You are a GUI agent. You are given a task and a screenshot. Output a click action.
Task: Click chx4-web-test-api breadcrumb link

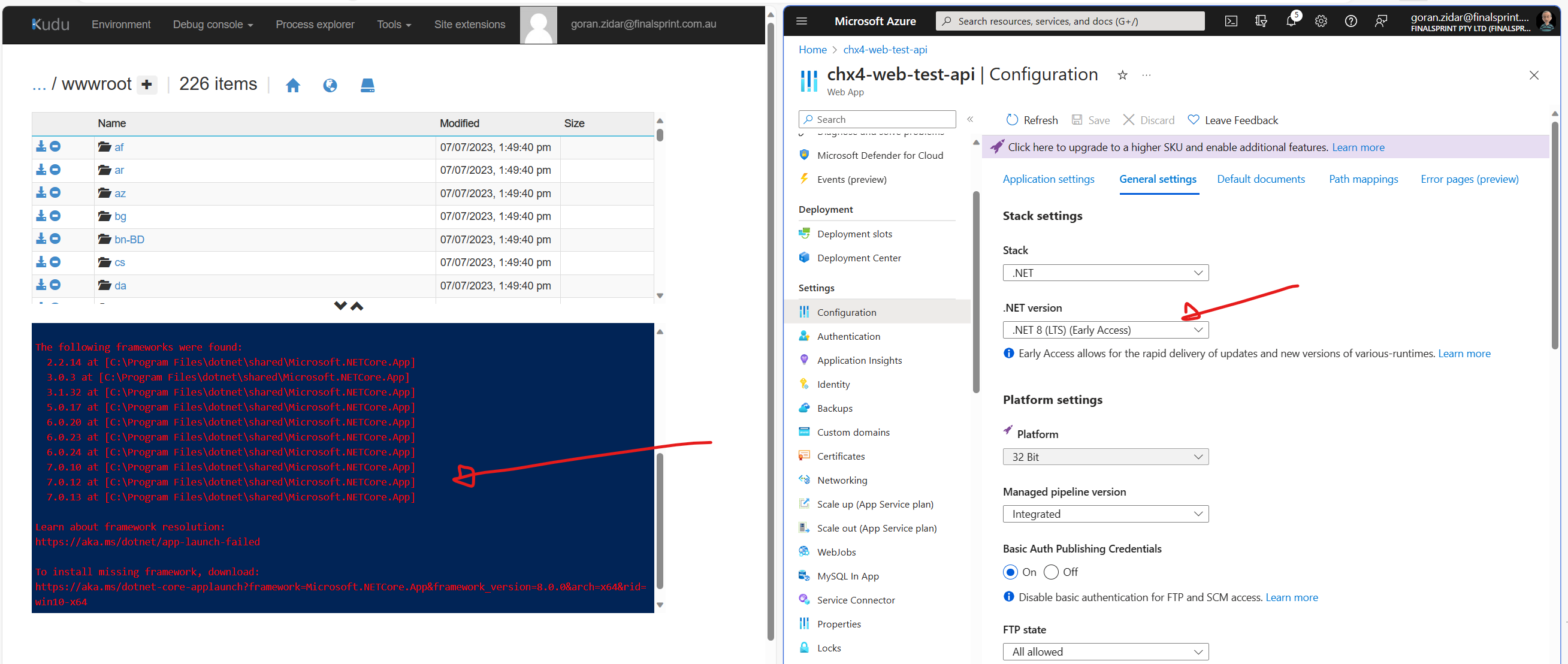coord(885,50)
